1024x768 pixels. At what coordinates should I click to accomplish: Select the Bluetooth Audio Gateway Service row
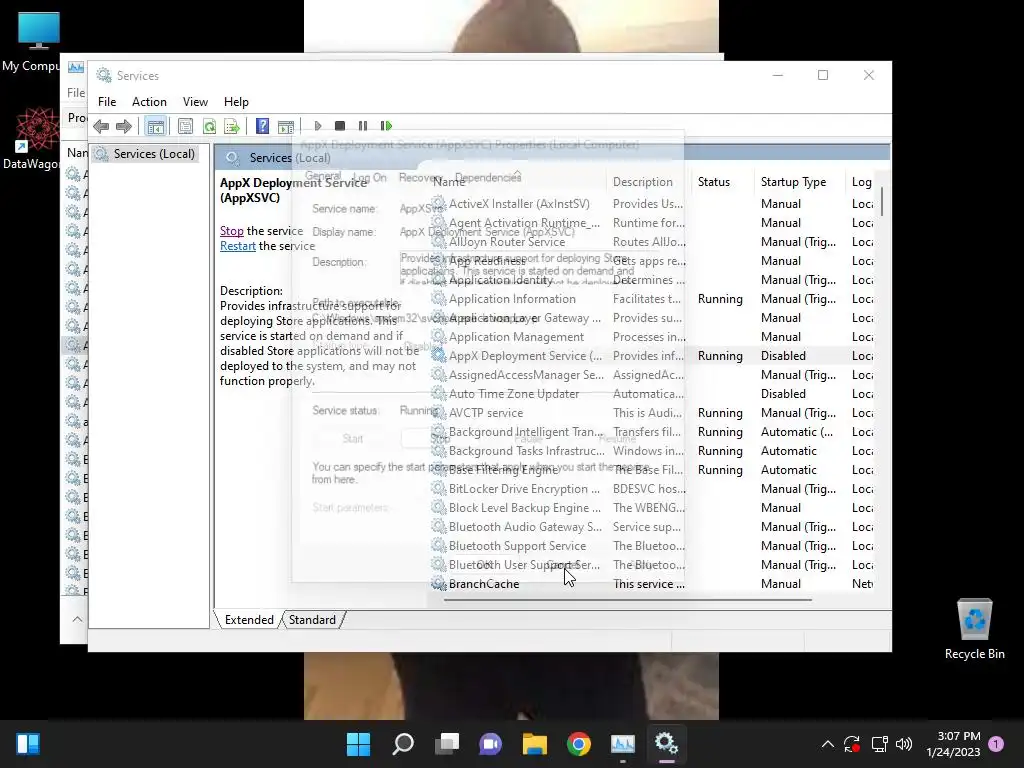tap(652, 526)
